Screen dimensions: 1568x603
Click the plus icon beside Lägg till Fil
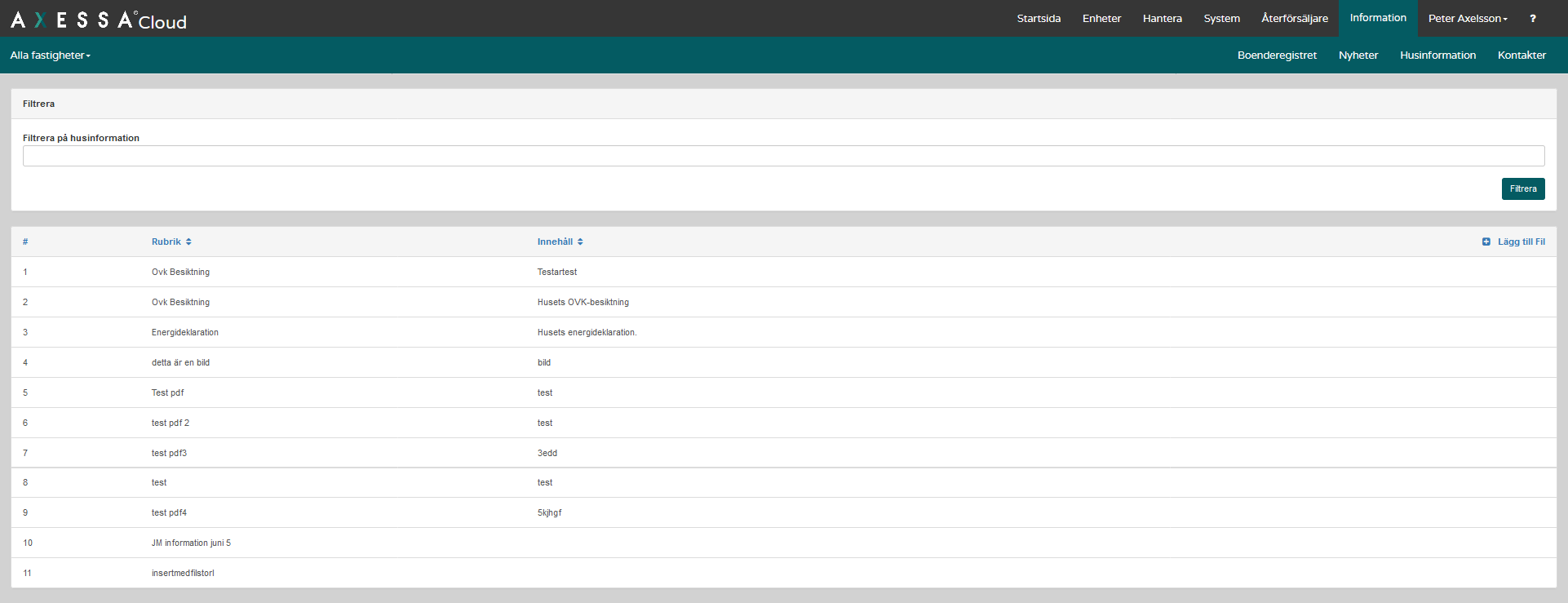pos(1486,242)
